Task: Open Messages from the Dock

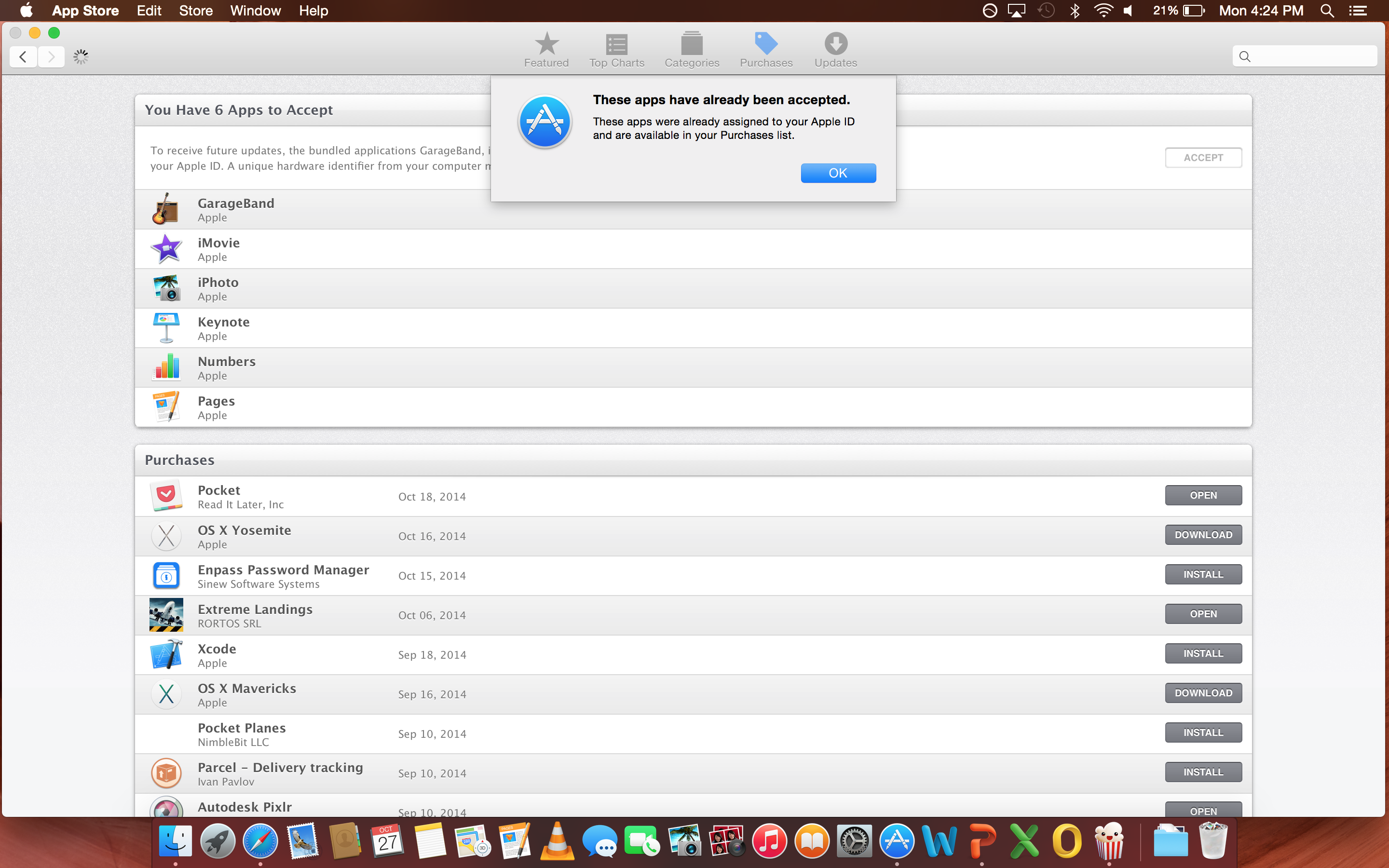Action: coord(599,841)
